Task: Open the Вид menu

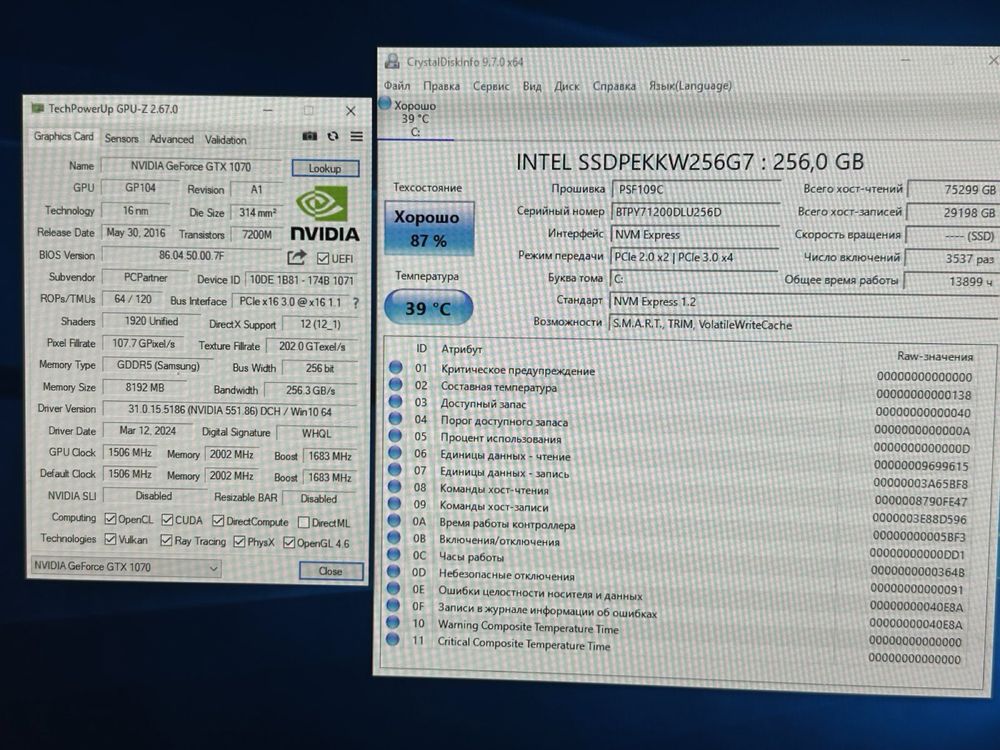Action: point(532,85)
